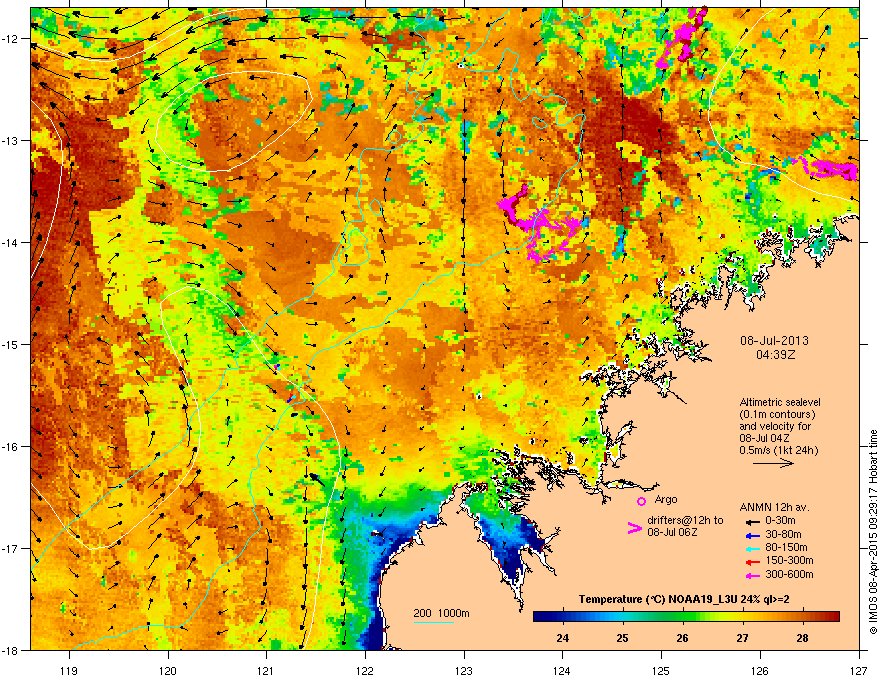Click the cyan isobath sample line under 200 1000m
880x680 pixels.
[433, 622]
